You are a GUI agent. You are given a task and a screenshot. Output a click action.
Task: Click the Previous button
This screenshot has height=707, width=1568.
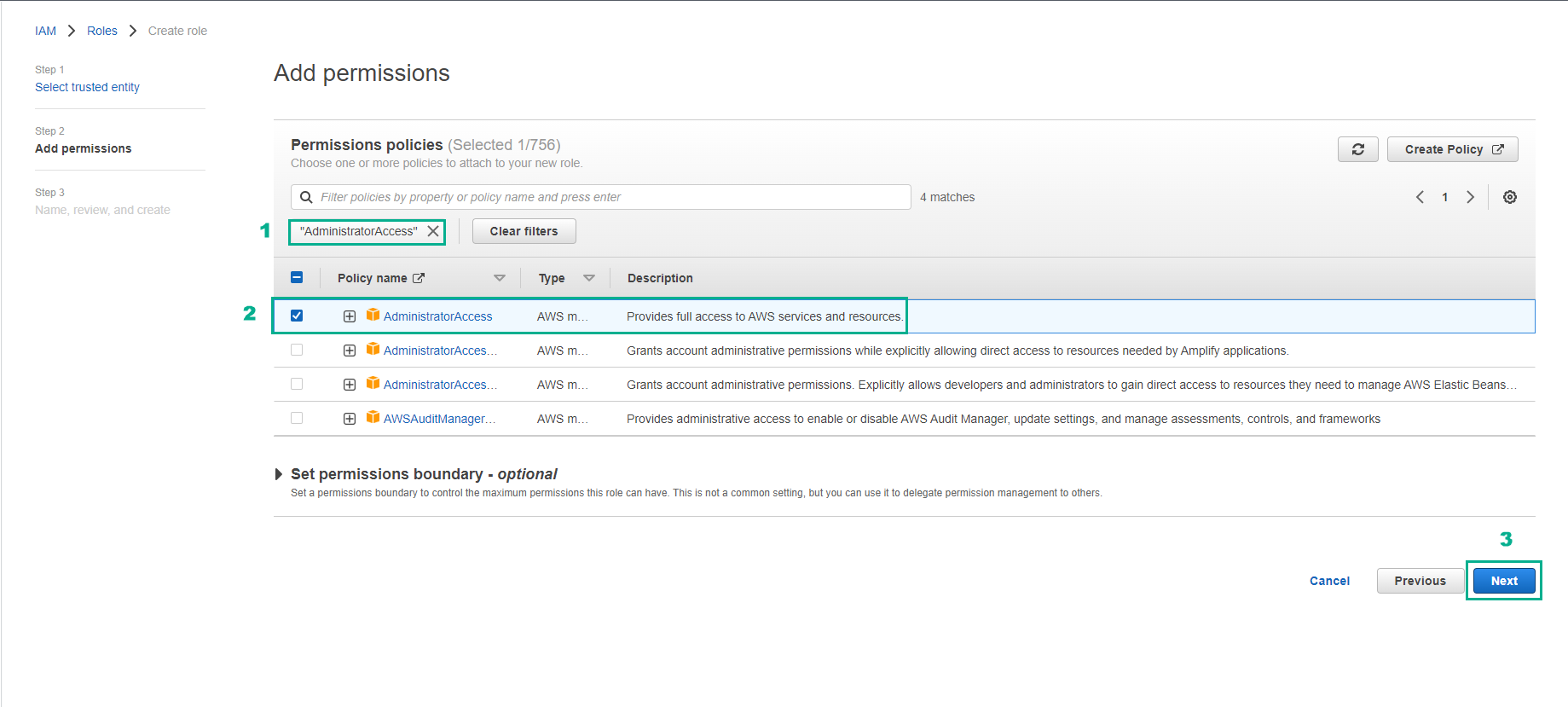(x=1420, y=581)
